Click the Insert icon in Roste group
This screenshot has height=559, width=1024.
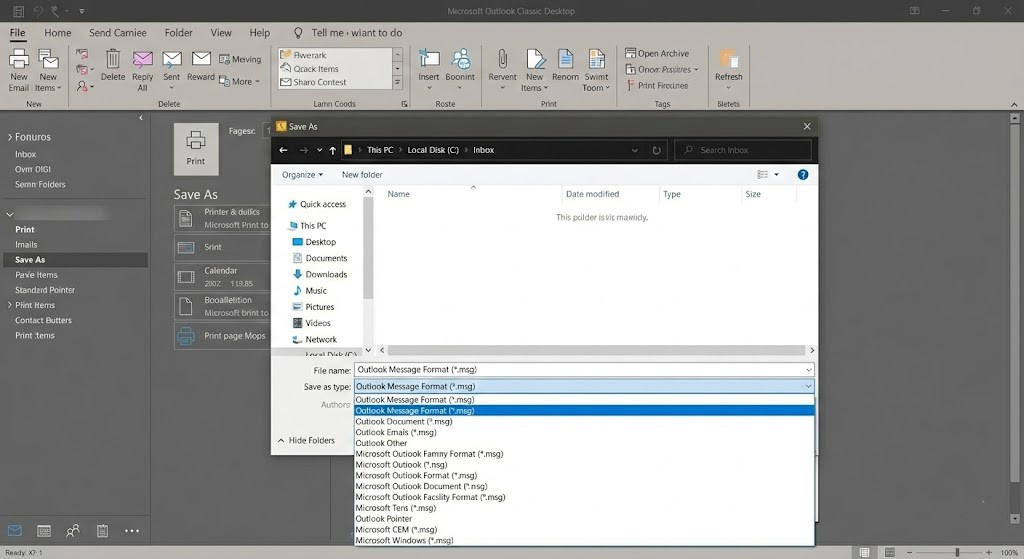click(x=428, y=59)
